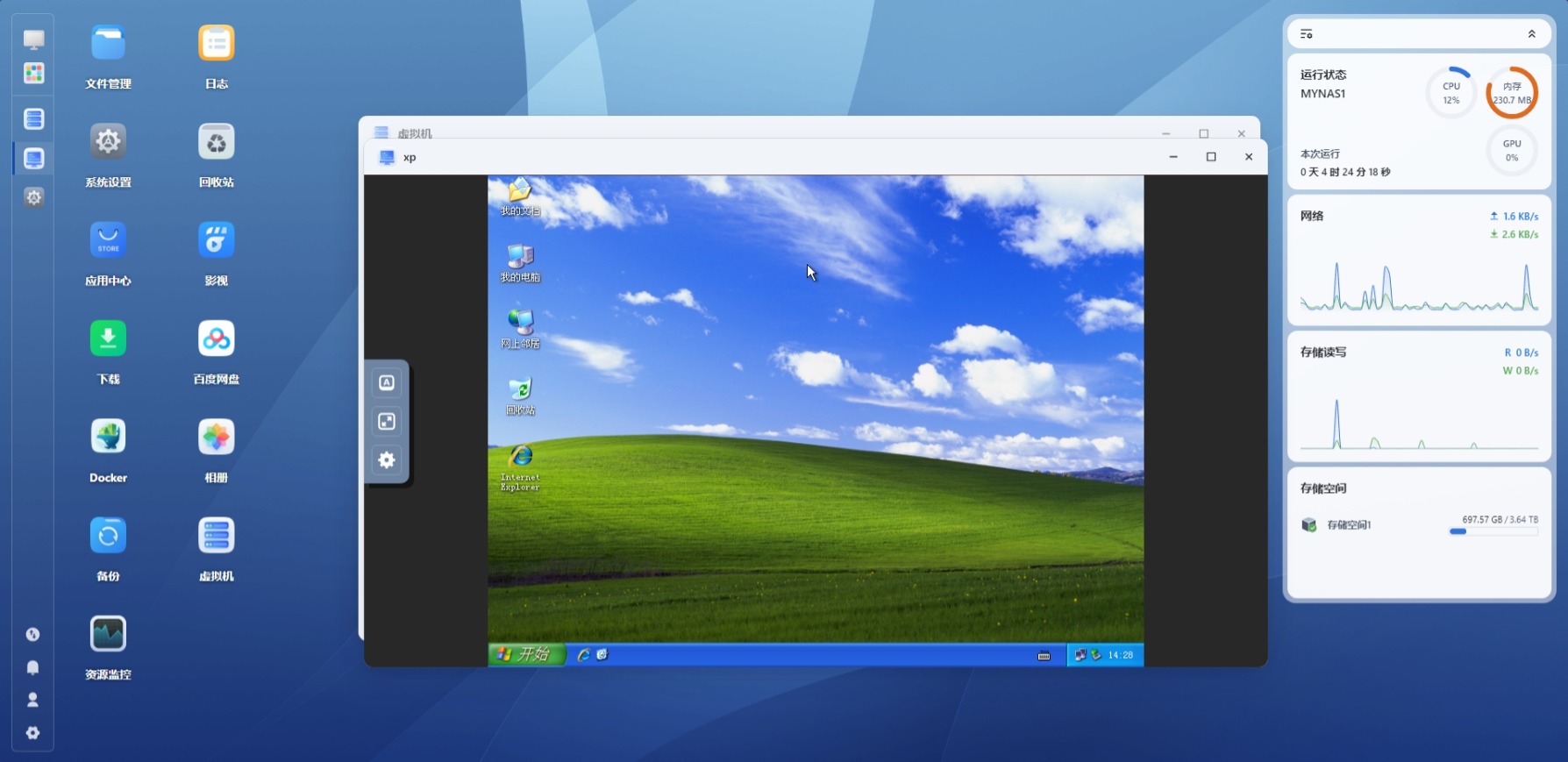The width and height of the screenshot is (1568, 762).
Task: Open 我的电脑 on XP desktop
Action: pos(520,263)
